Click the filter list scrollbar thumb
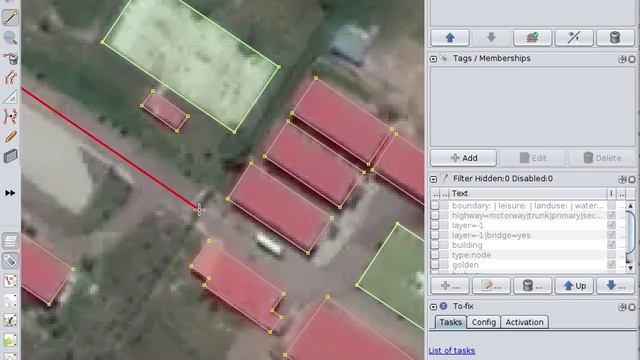This screenshot has height=360, width=640. [630, 233]
